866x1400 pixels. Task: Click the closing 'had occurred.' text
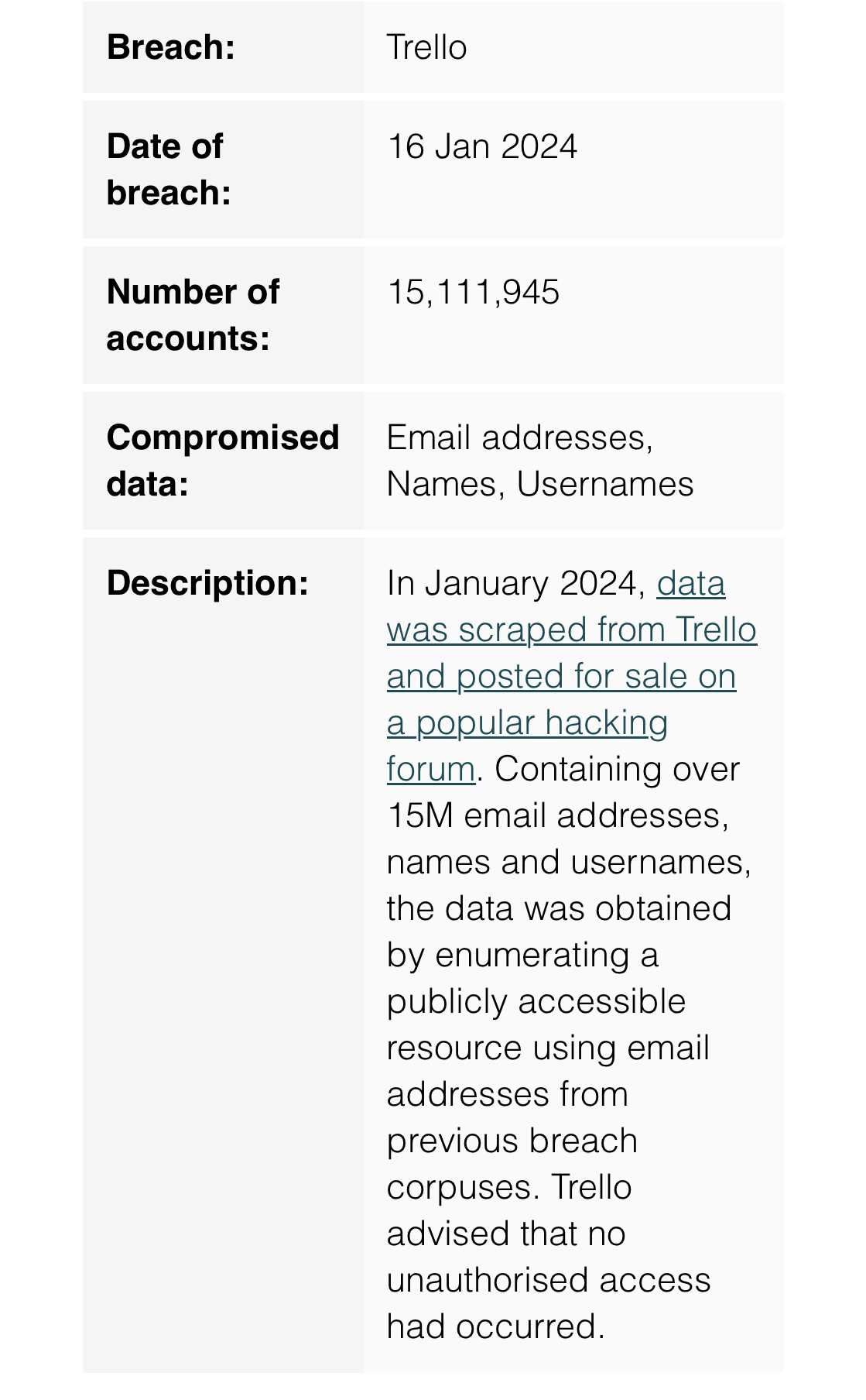coord(495,1327)
